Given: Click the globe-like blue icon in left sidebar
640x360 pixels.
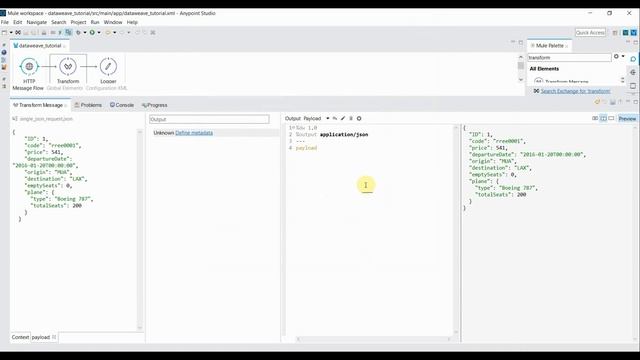Looking at the screenshot, I should click(x=4, y=53).
